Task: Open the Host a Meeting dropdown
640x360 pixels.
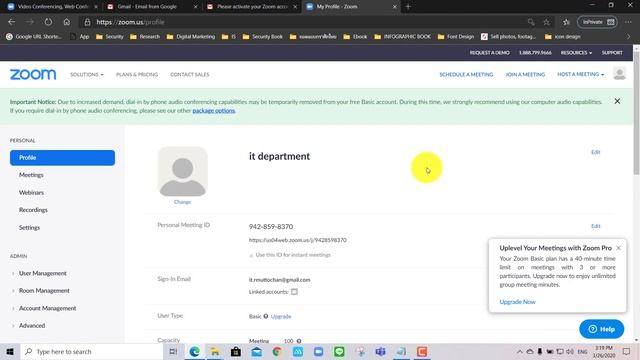Action: pos(580,74)
